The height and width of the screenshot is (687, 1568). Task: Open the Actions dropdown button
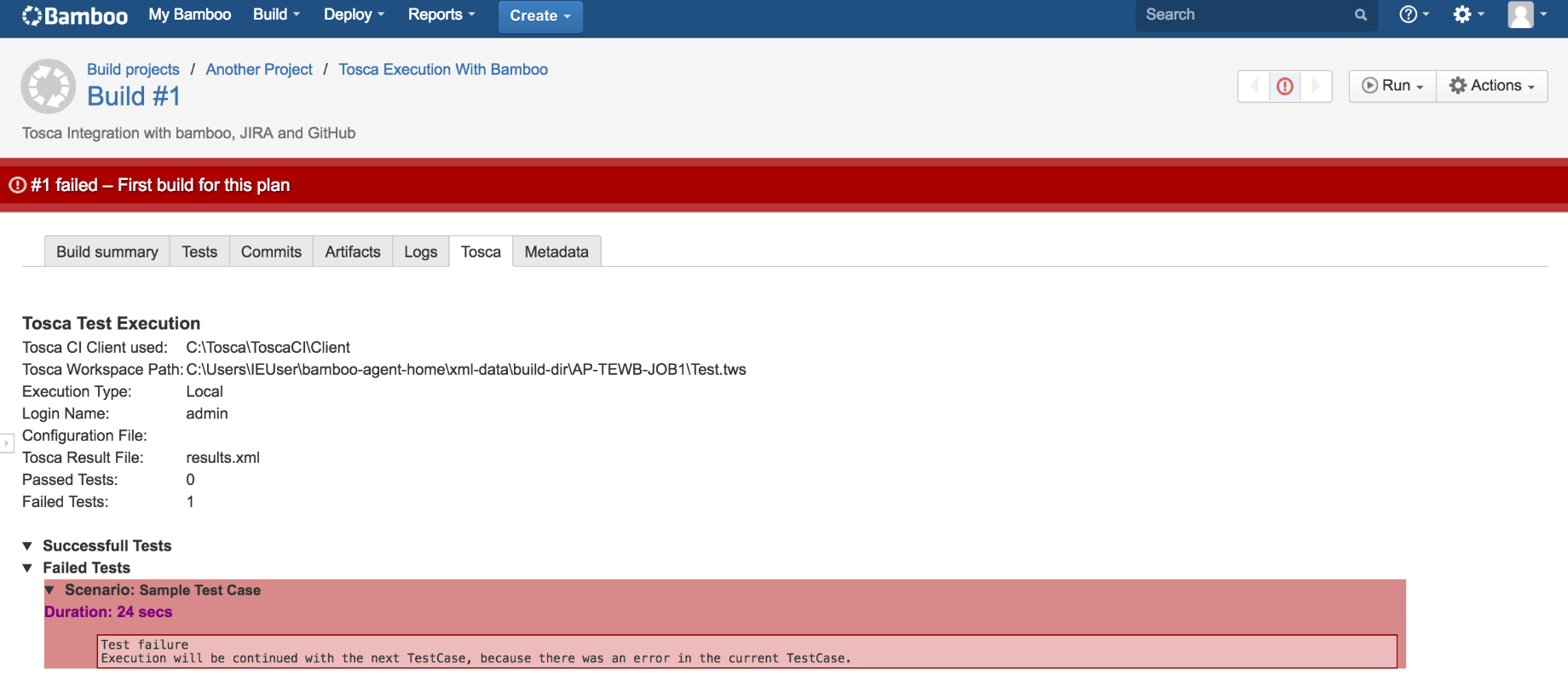(1492, 86)
